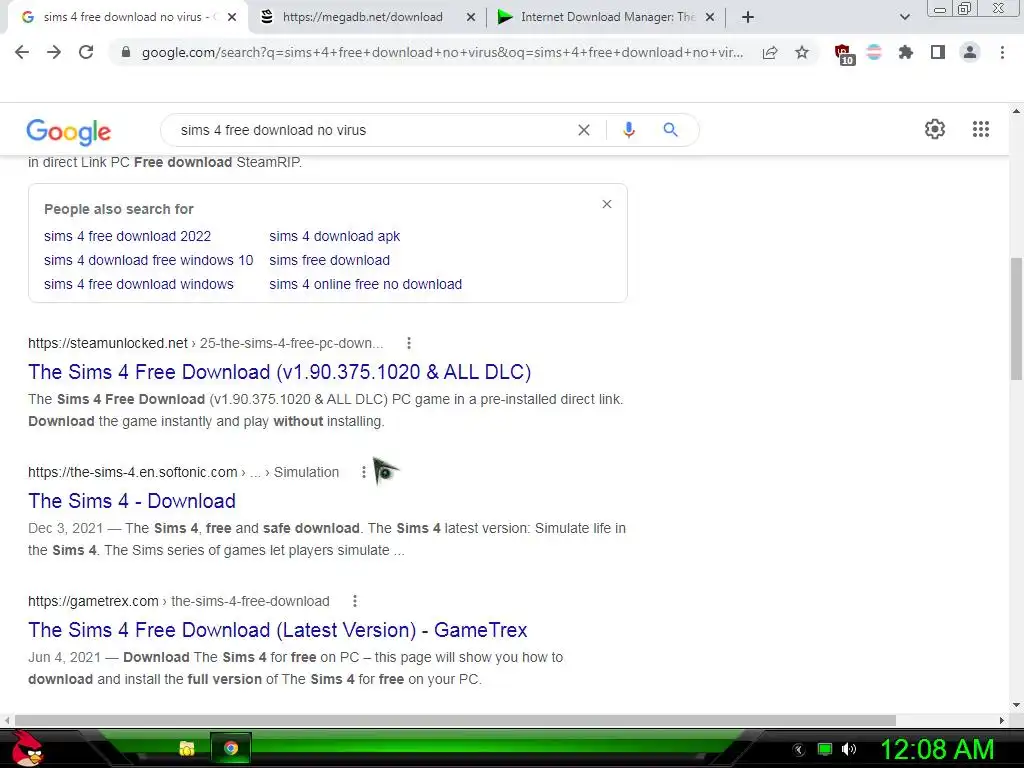1024x768 pixels.
Task: Click the horizontal scrollbar at page bottom
Action: pos(455,720)
